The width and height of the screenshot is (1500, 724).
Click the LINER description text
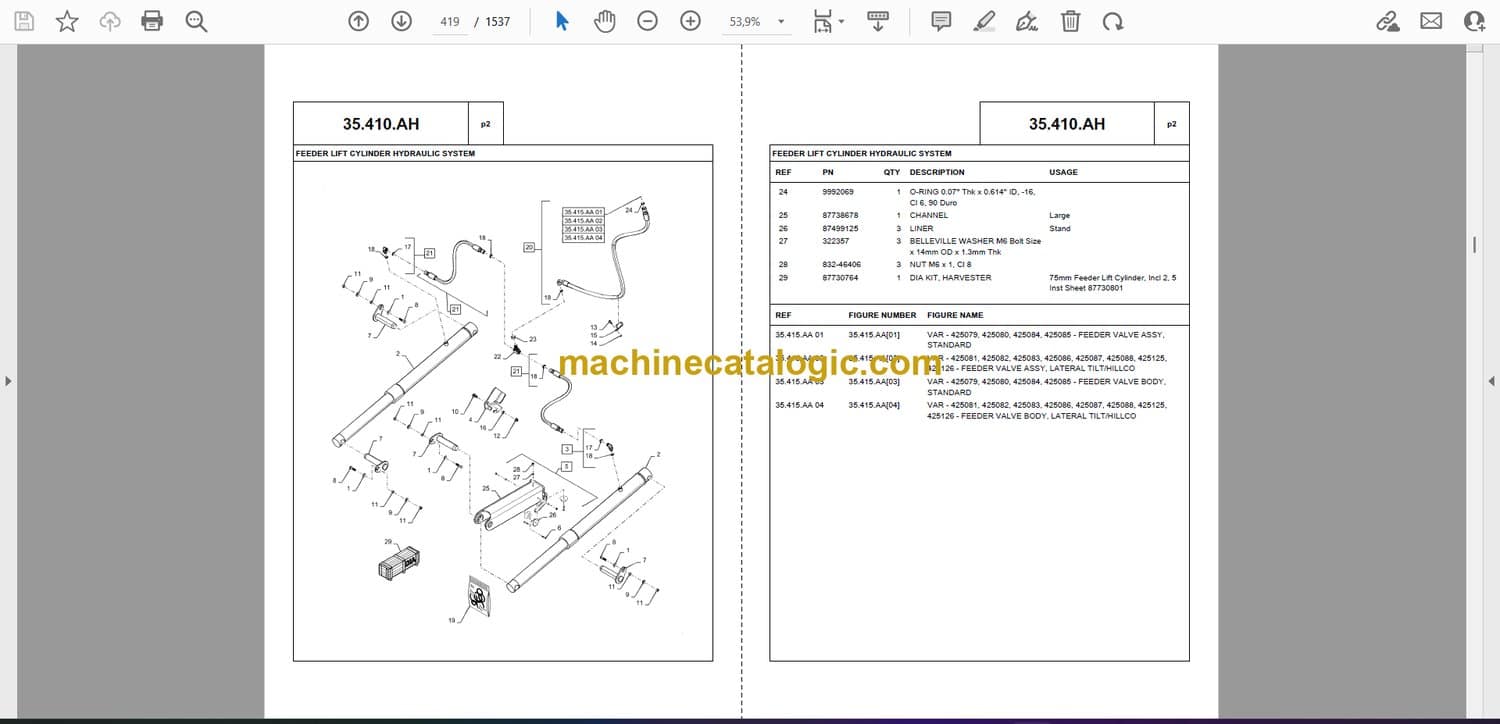pyautogui.click(x=922, y=229)
